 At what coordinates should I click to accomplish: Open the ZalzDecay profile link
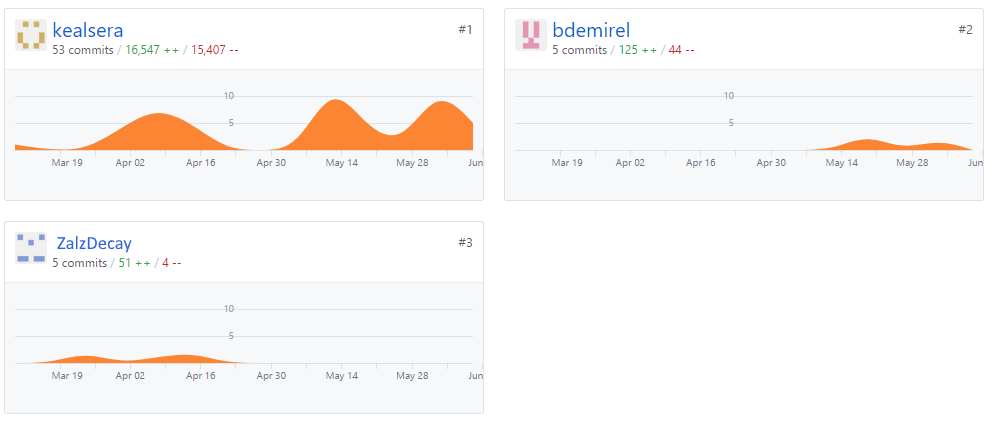pos(94,243)
